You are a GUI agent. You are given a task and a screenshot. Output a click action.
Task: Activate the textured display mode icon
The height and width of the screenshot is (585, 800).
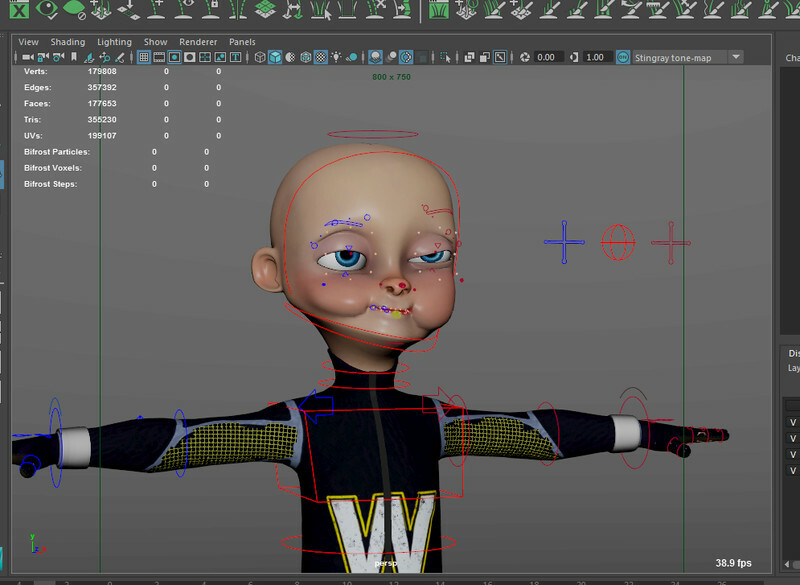(323, 57)
